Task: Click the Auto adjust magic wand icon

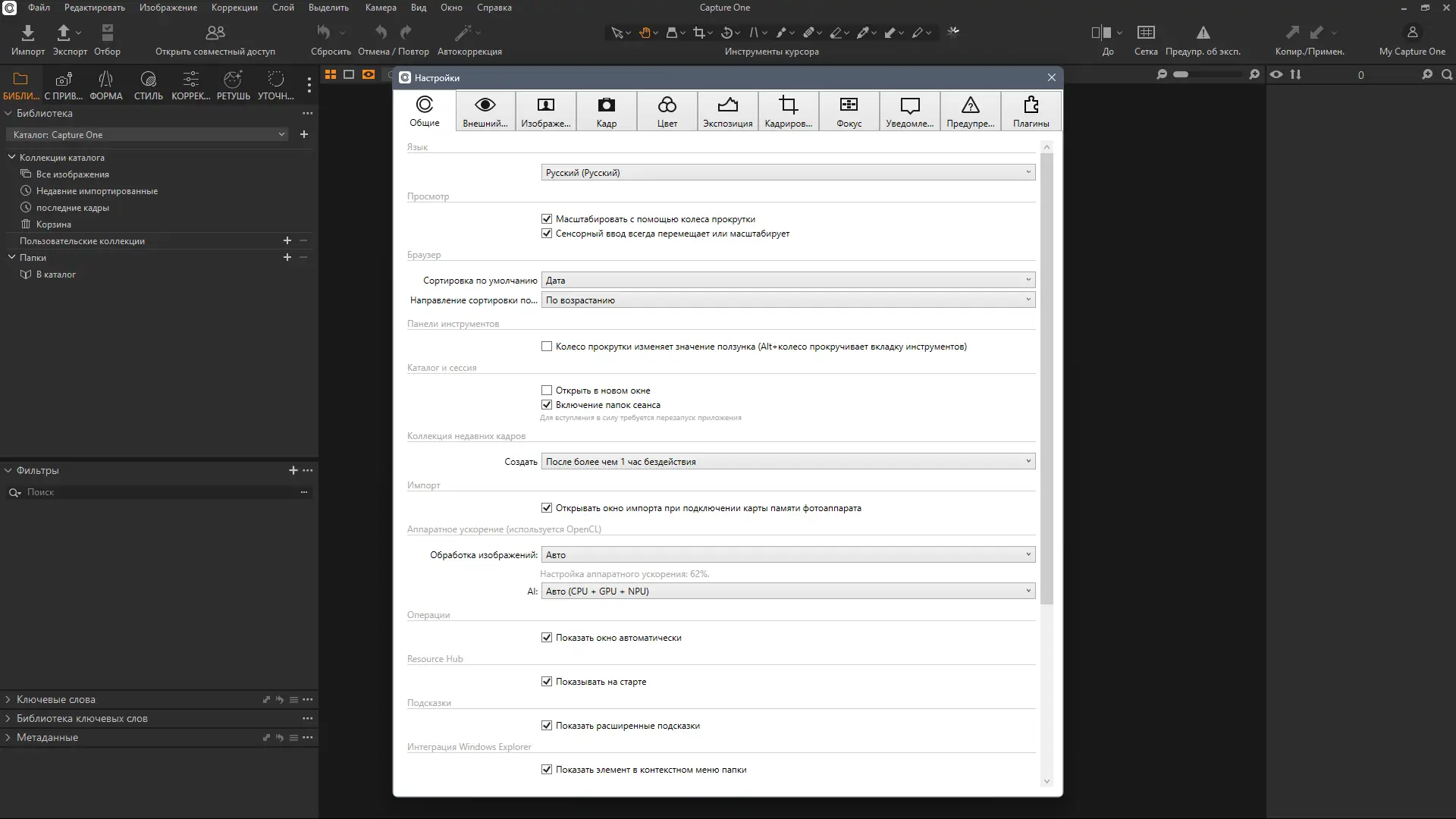Action: (x=463, y=33)
